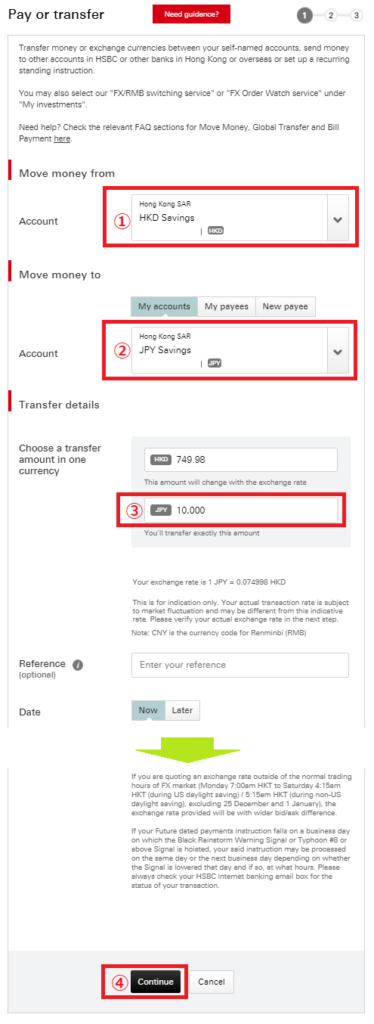This screenshot has height=1024, width=374.
Task: Click step 3 progress circle
Action: (356, 15)
